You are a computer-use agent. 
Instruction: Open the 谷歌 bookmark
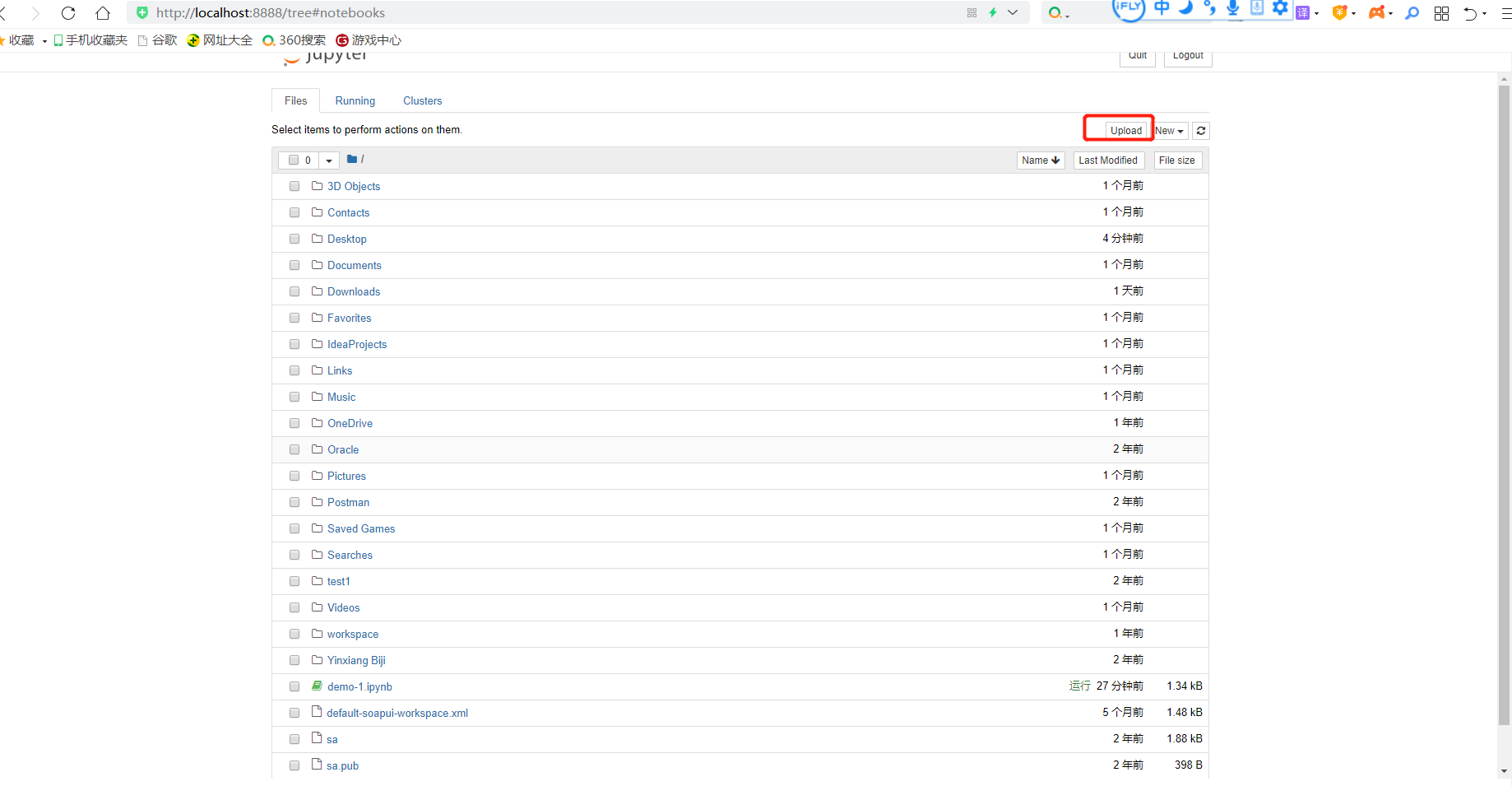coord(158,40)
